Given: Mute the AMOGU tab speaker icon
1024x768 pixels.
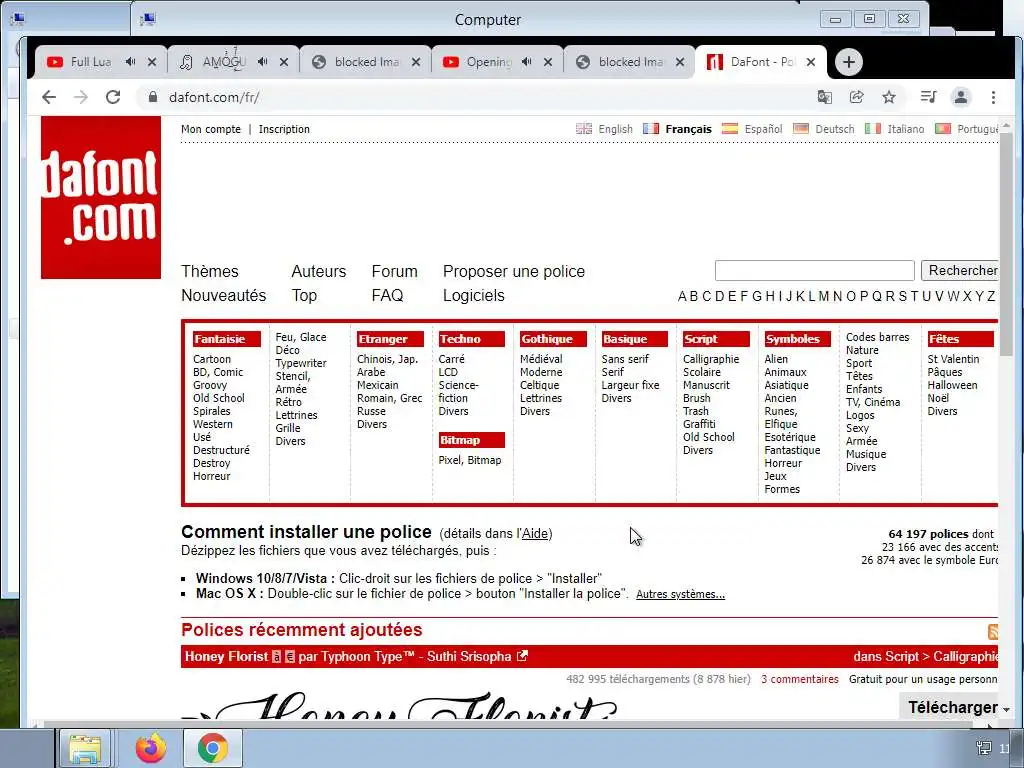Looking at the screenshot, I should pyautogui.click(x=263, y=61).
